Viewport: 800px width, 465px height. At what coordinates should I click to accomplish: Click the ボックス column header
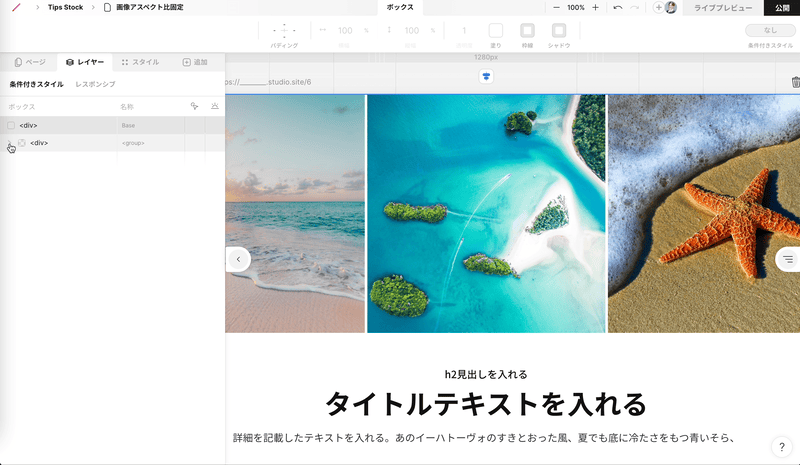(21, 107)
